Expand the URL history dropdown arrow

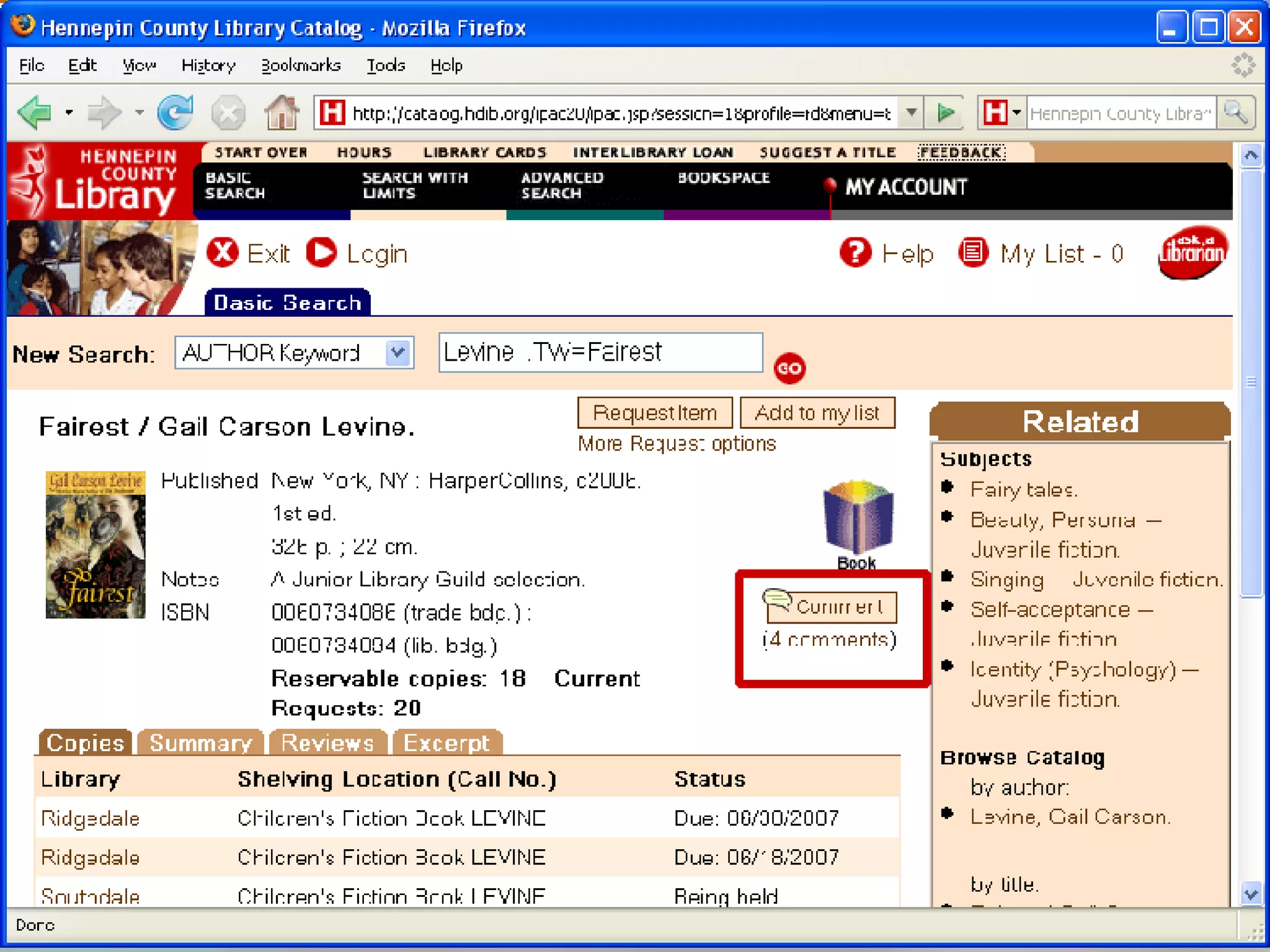coord(911,113)
